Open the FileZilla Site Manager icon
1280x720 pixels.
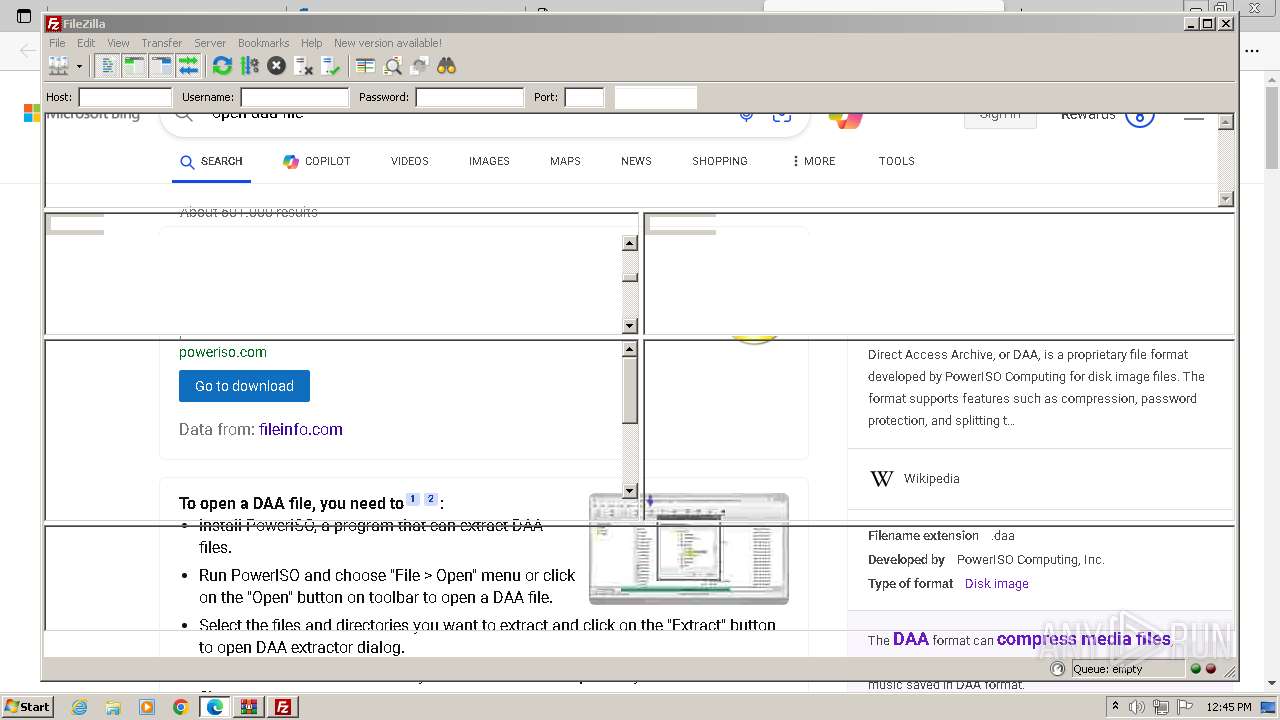click(x=59, y=66)
